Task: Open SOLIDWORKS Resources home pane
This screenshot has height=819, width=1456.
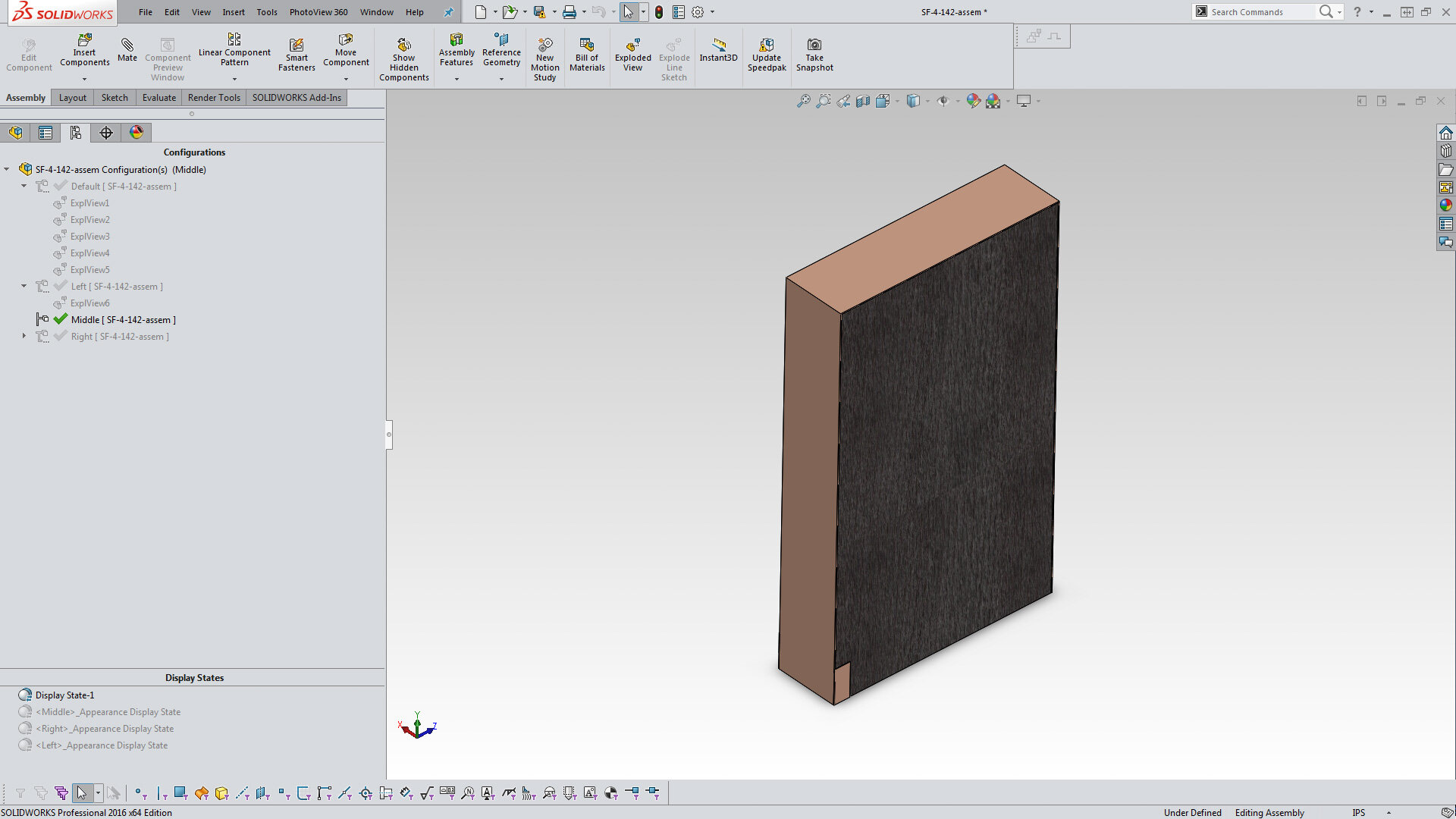Action: [1446, 133]
